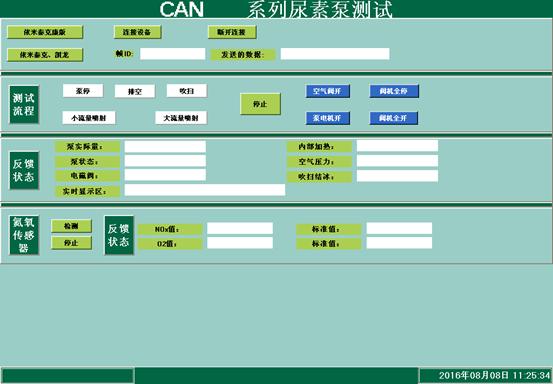This screenshot has height=384, width=553.
Task: Click the 标准值 field beside NOx值
Action: pyautogui.click(x=399, y=228)
